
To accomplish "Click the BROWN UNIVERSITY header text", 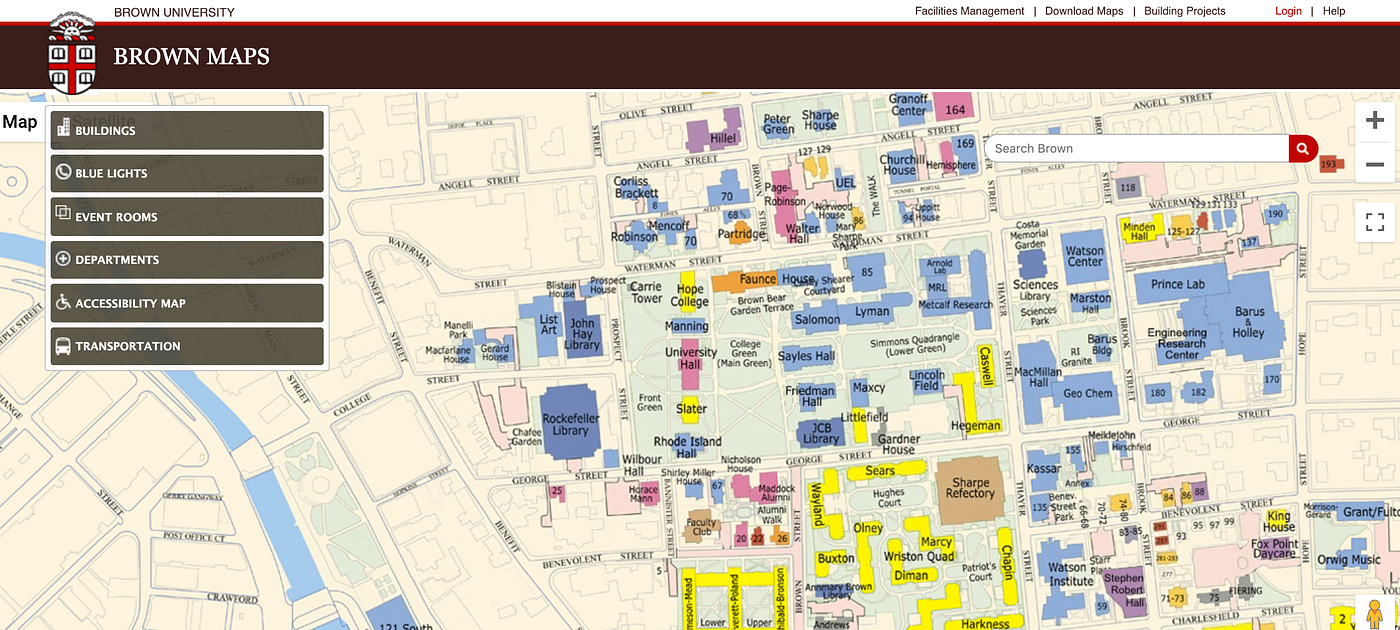I will tap(174, 12).
